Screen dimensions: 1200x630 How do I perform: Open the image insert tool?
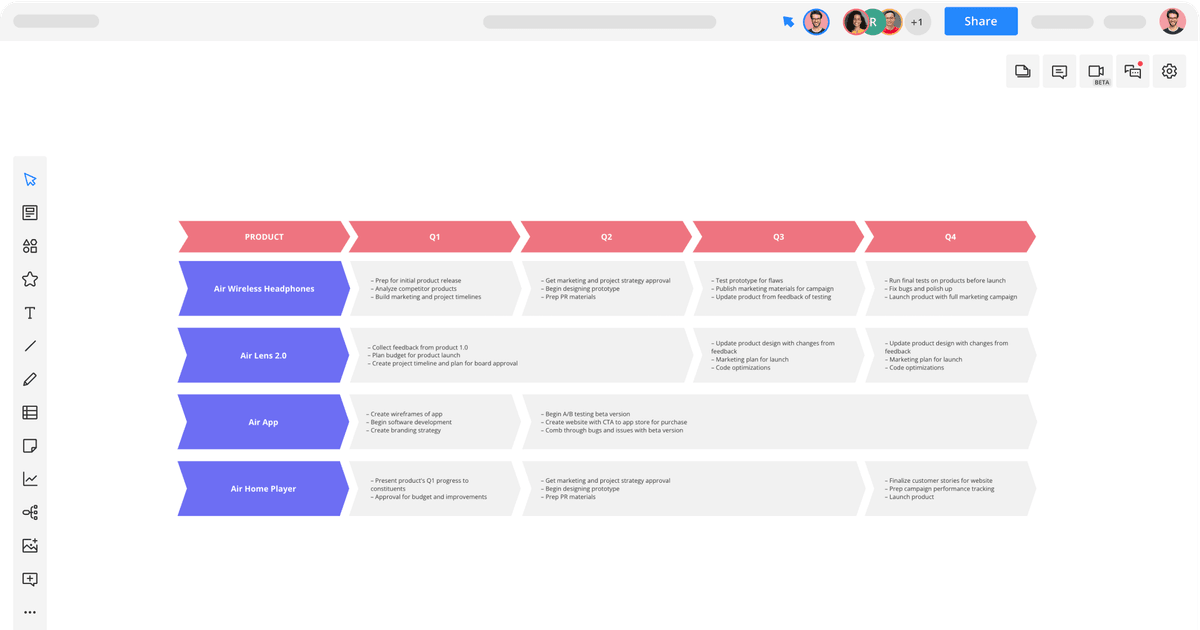(30, 545)
